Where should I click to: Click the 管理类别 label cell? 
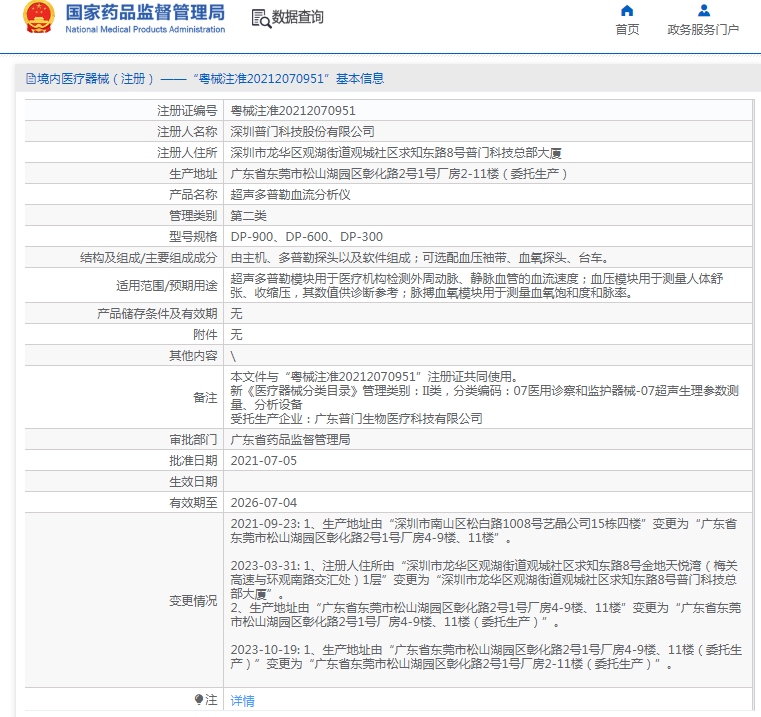(x=124, y=216)
